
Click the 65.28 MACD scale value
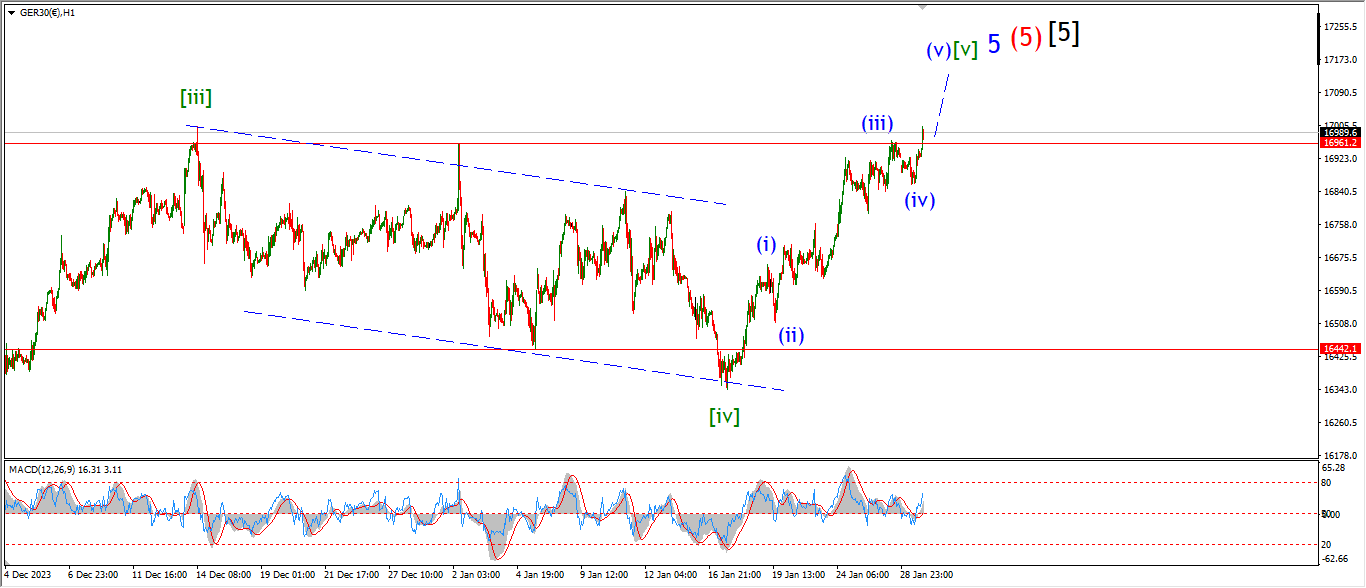[x=1334, y=467]
